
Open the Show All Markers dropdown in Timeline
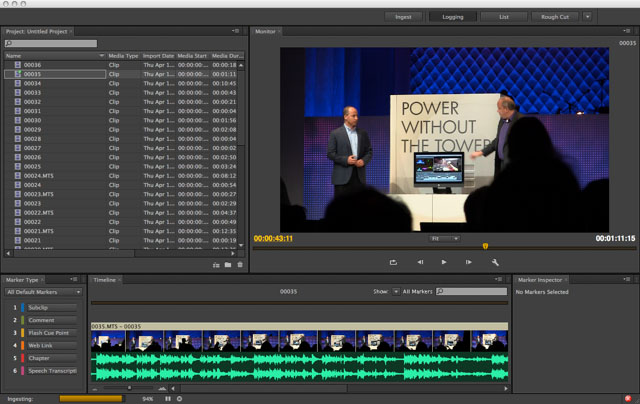pyautogui.click(x=394, y=292)
